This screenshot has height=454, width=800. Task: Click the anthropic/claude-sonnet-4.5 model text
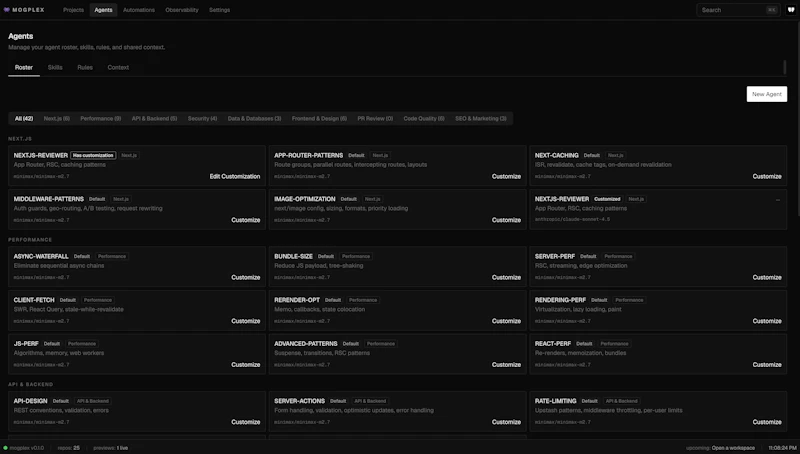(x=572, y=219)
